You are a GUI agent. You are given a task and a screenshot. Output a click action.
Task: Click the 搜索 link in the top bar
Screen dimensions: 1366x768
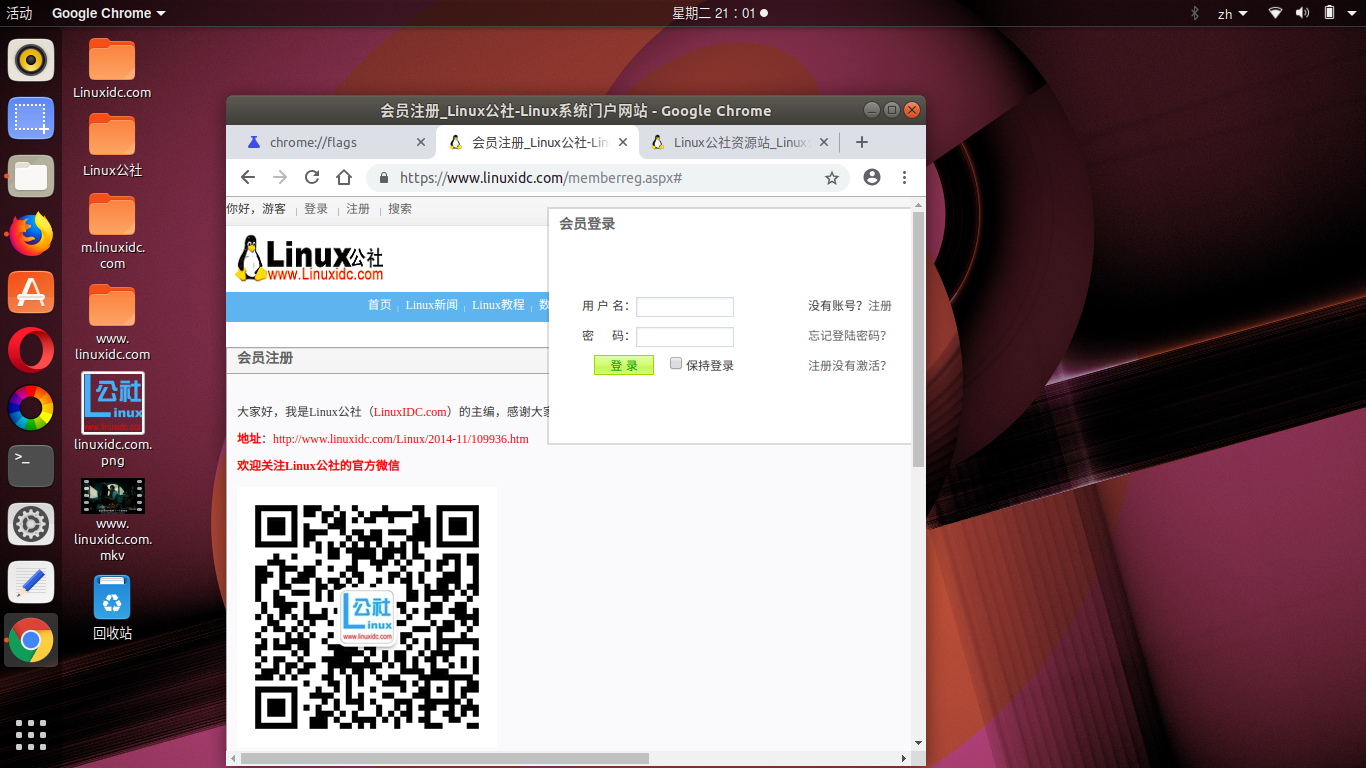pos(400,209)
